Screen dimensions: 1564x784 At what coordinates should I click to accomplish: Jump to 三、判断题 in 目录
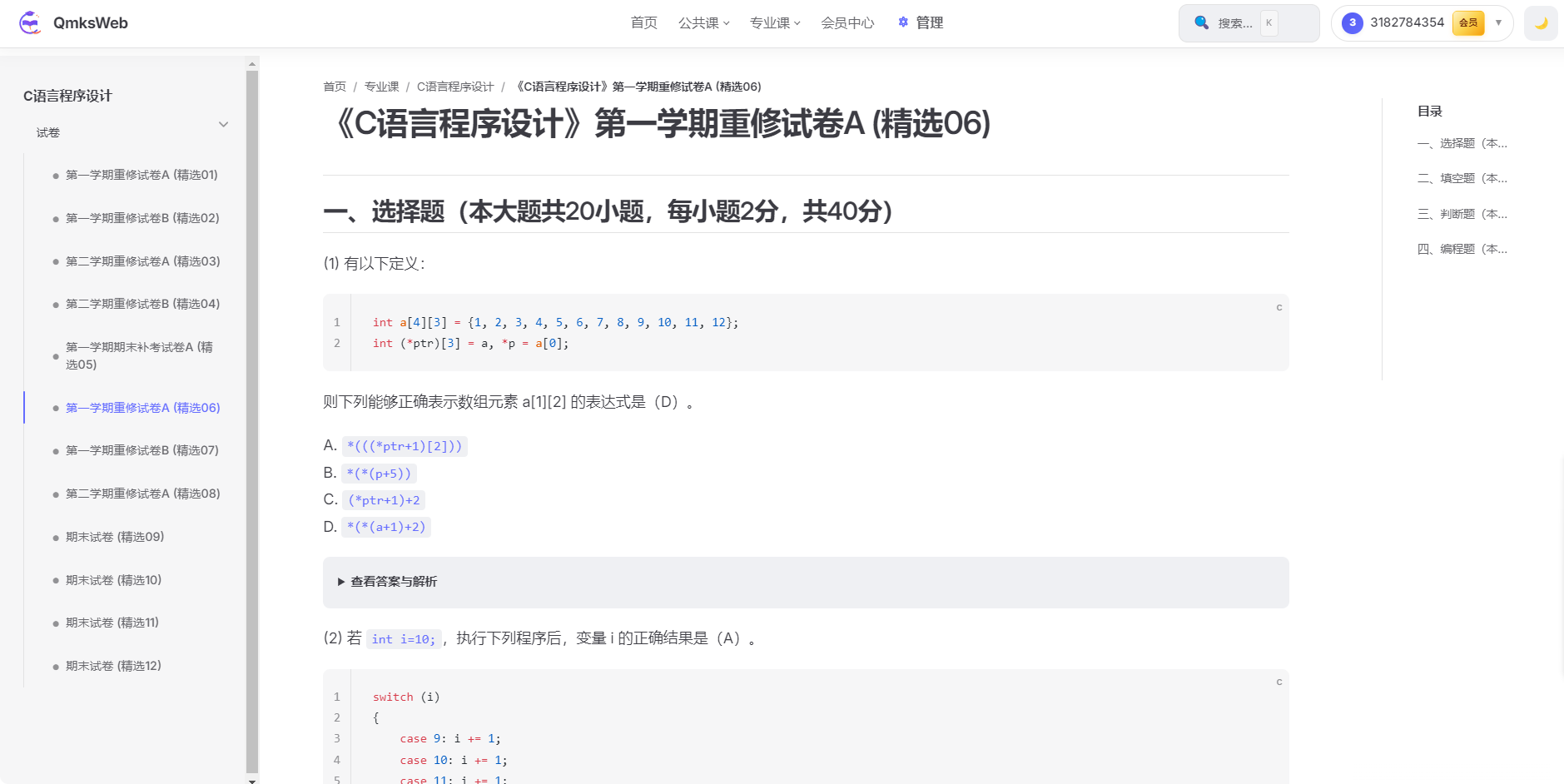pos(1462,214)
